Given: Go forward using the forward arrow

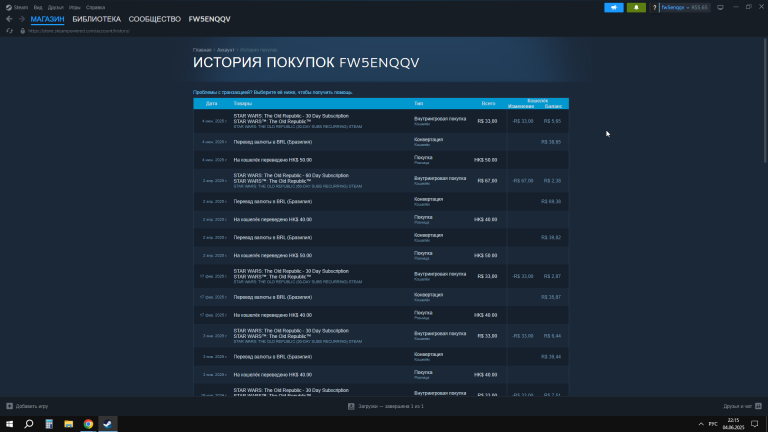Looking at the screenshot, I should click(22, 19).
